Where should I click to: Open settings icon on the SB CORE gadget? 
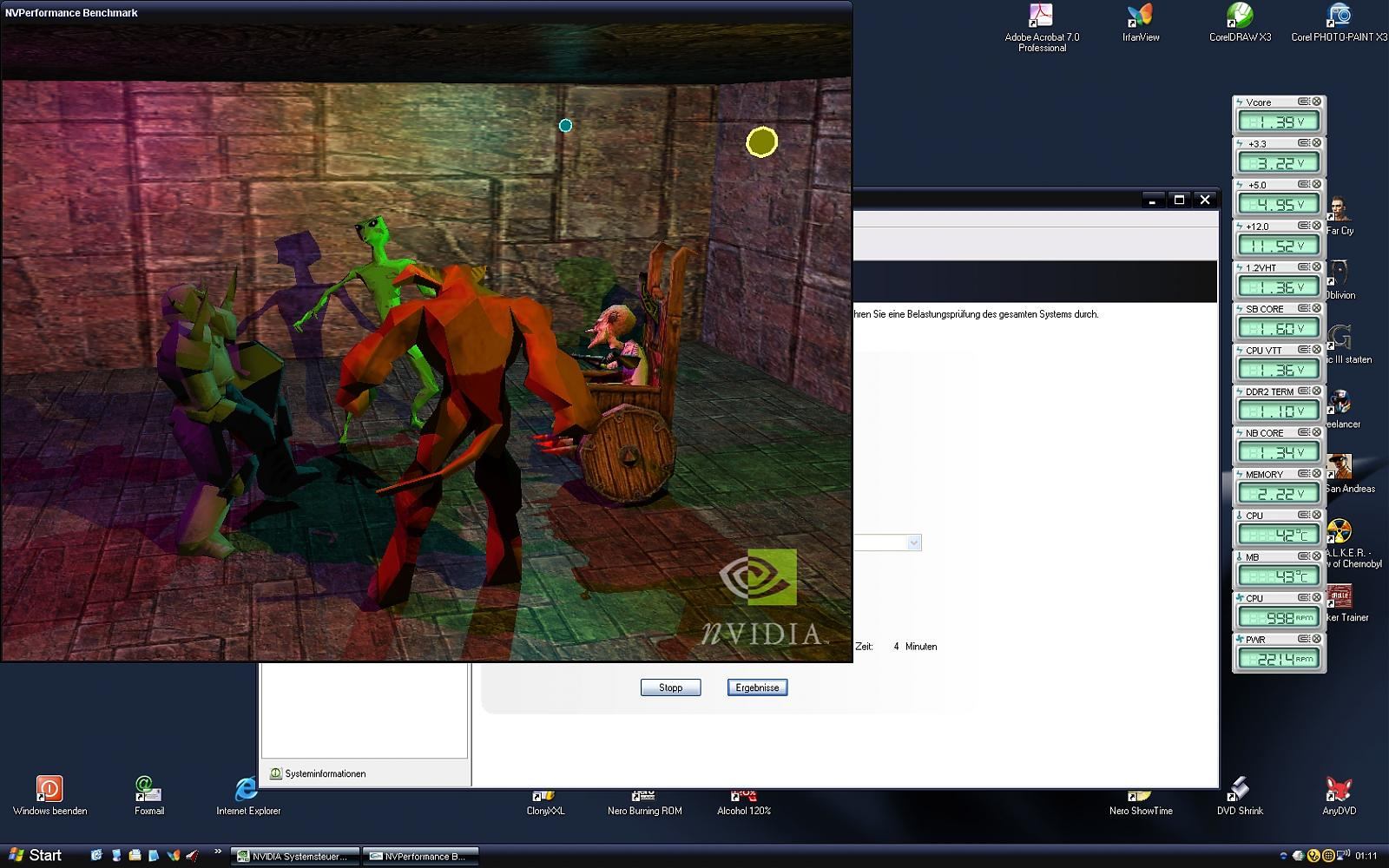point(1304,308)
